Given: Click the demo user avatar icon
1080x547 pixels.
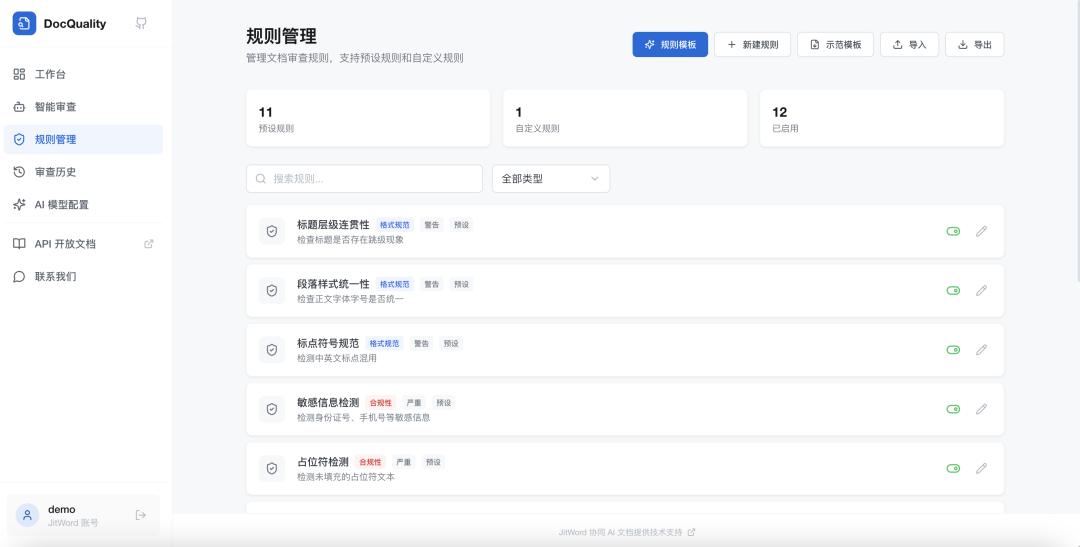Looking at the screenshot, I should point(28,515).
